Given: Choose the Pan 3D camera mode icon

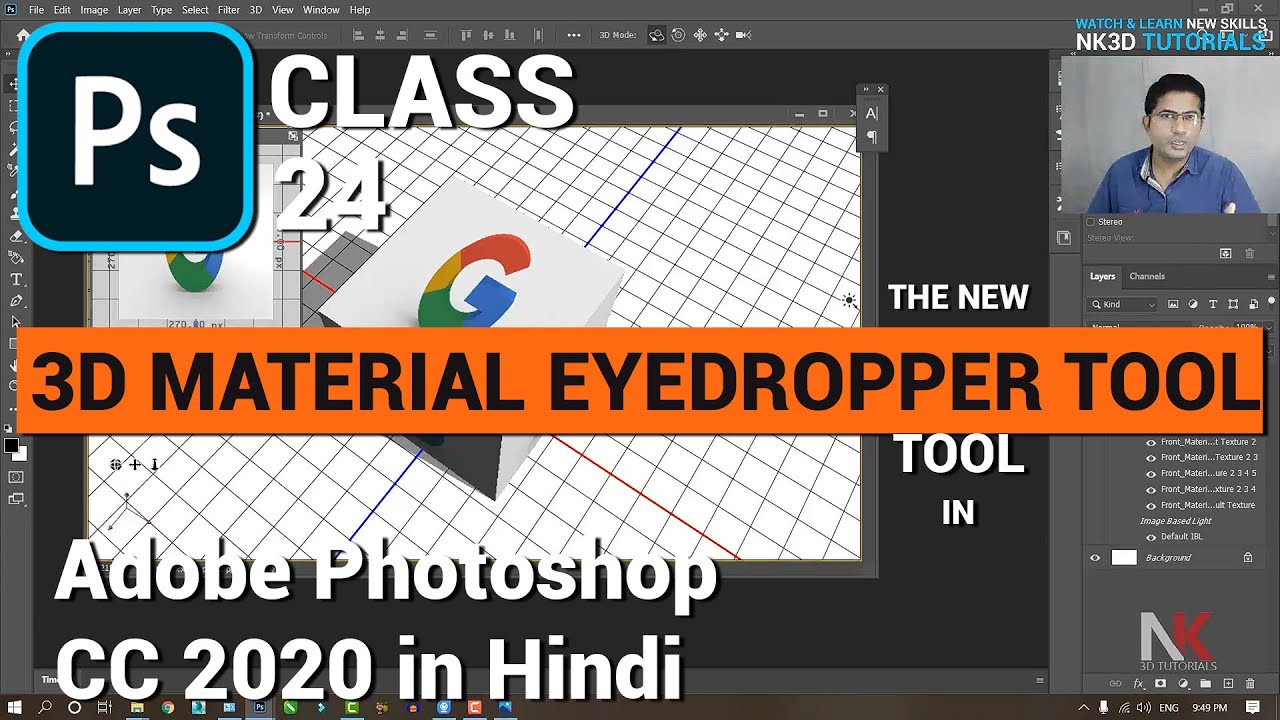Looking at the screenshot, I should [700, 35].
